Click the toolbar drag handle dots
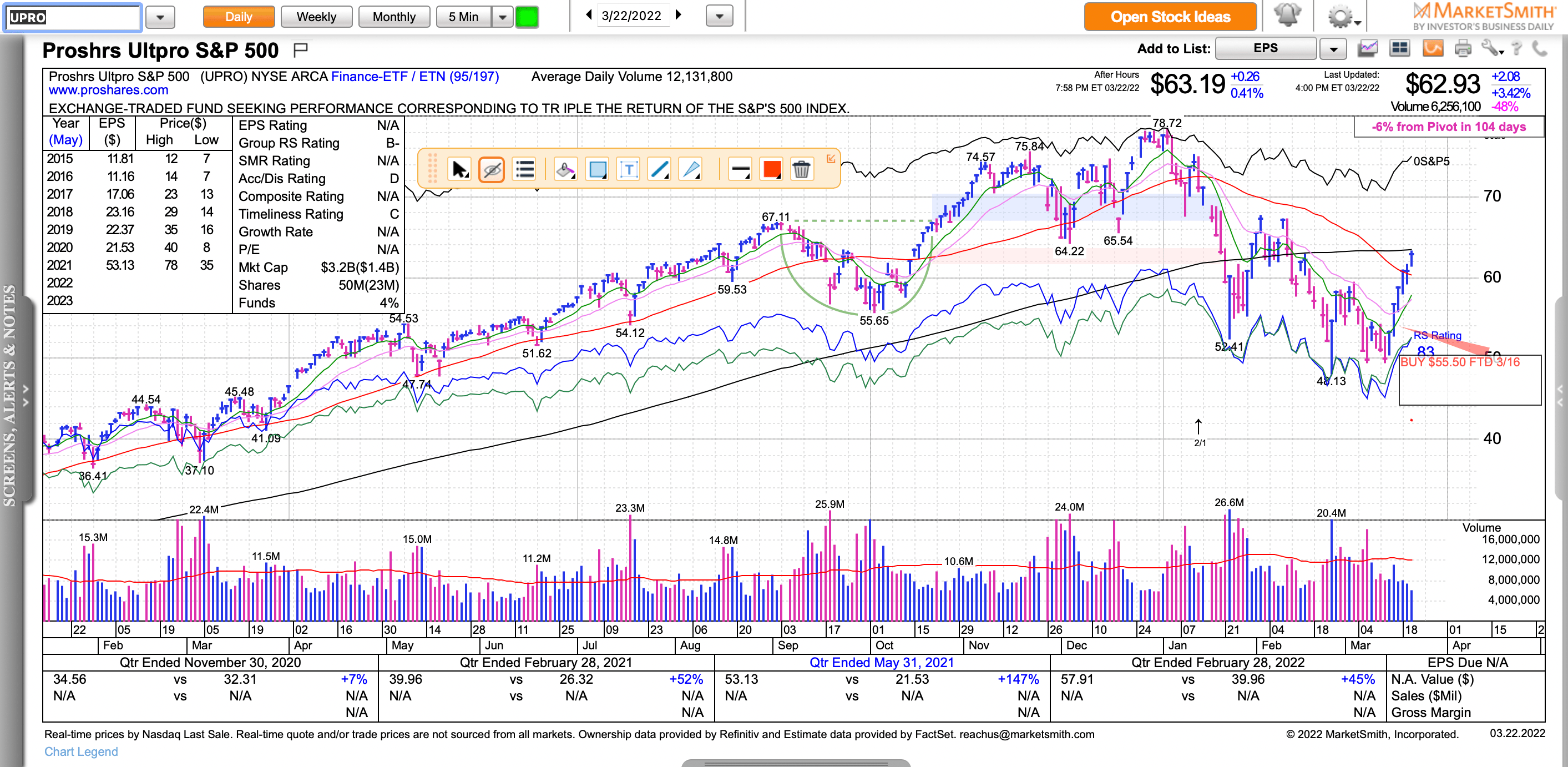This screenshot has height=767, width=1568. click(433, 168)
